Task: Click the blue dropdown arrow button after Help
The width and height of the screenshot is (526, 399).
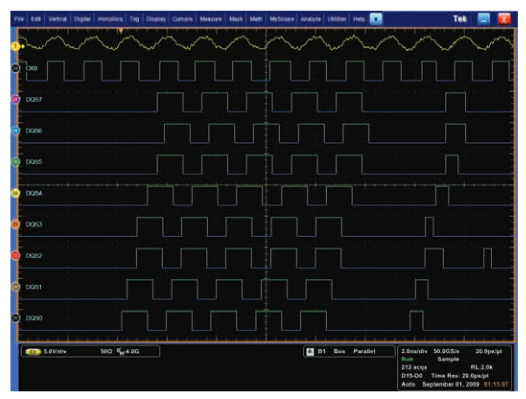Action: 376,19
